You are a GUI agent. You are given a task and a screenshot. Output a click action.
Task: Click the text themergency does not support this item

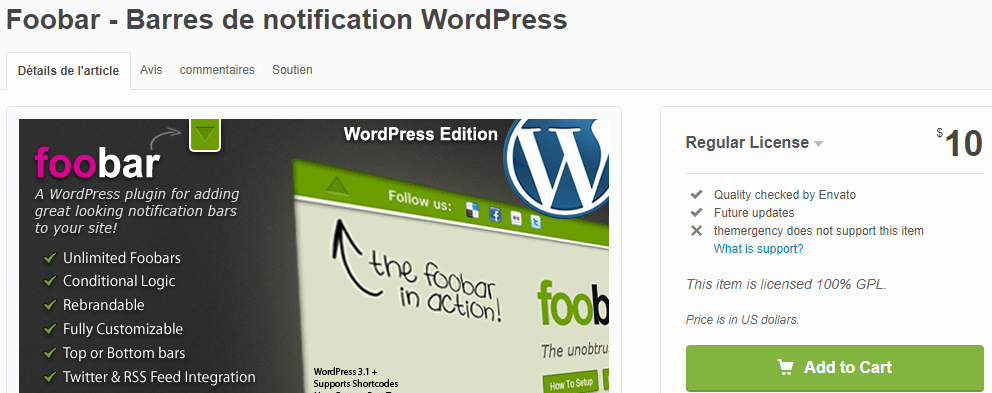819,230
